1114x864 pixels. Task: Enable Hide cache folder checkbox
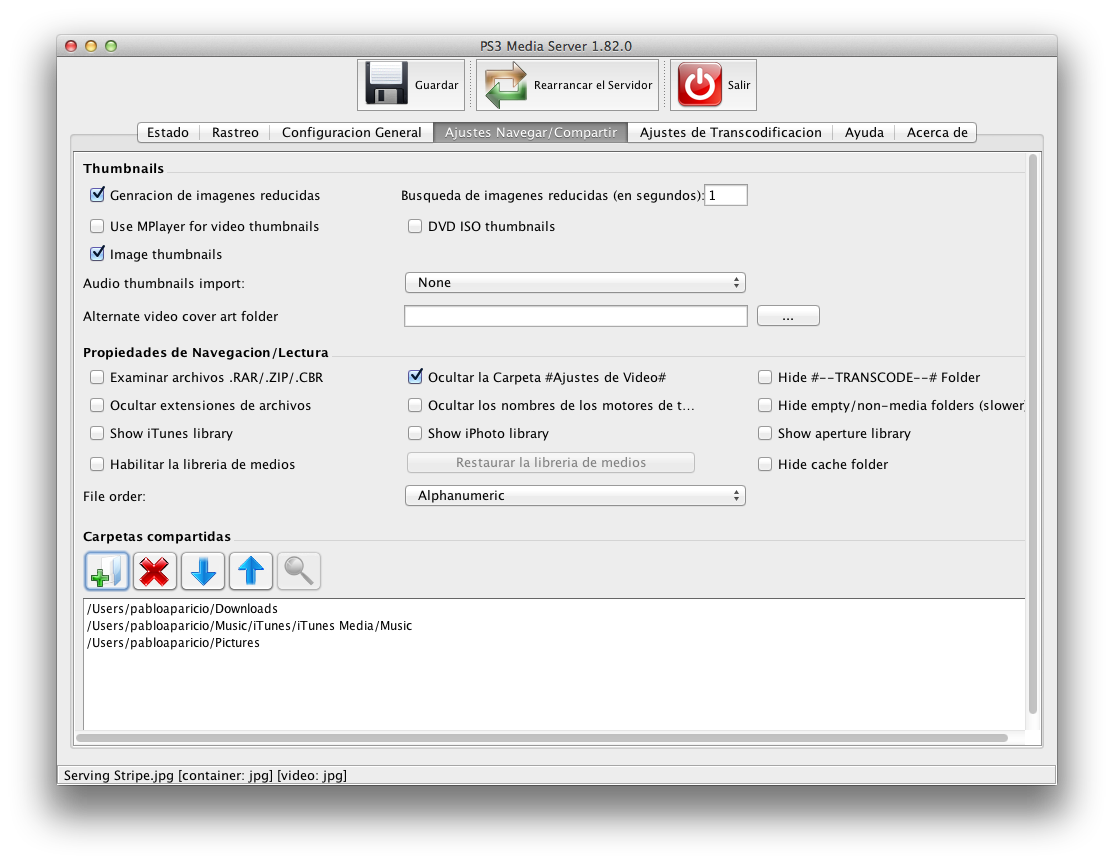765,464
